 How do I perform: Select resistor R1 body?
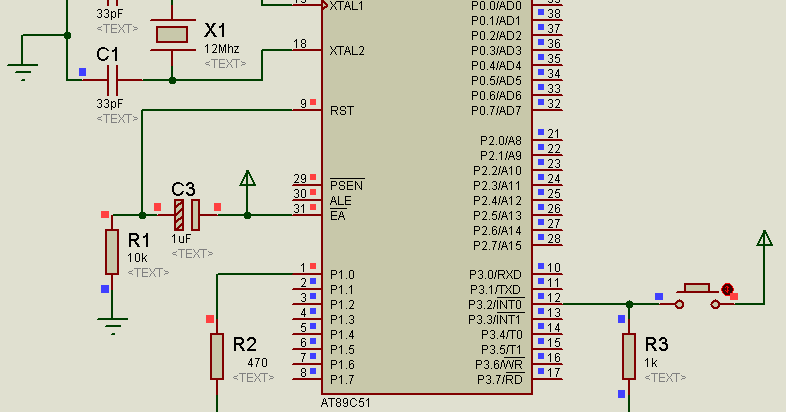(112, 252)
